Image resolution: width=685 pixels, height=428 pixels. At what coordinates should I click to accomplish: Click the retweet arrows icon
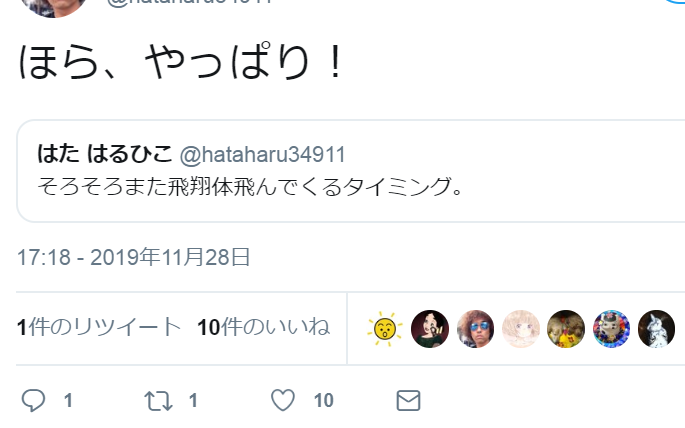pyautogui.click(x=158, y=401)
